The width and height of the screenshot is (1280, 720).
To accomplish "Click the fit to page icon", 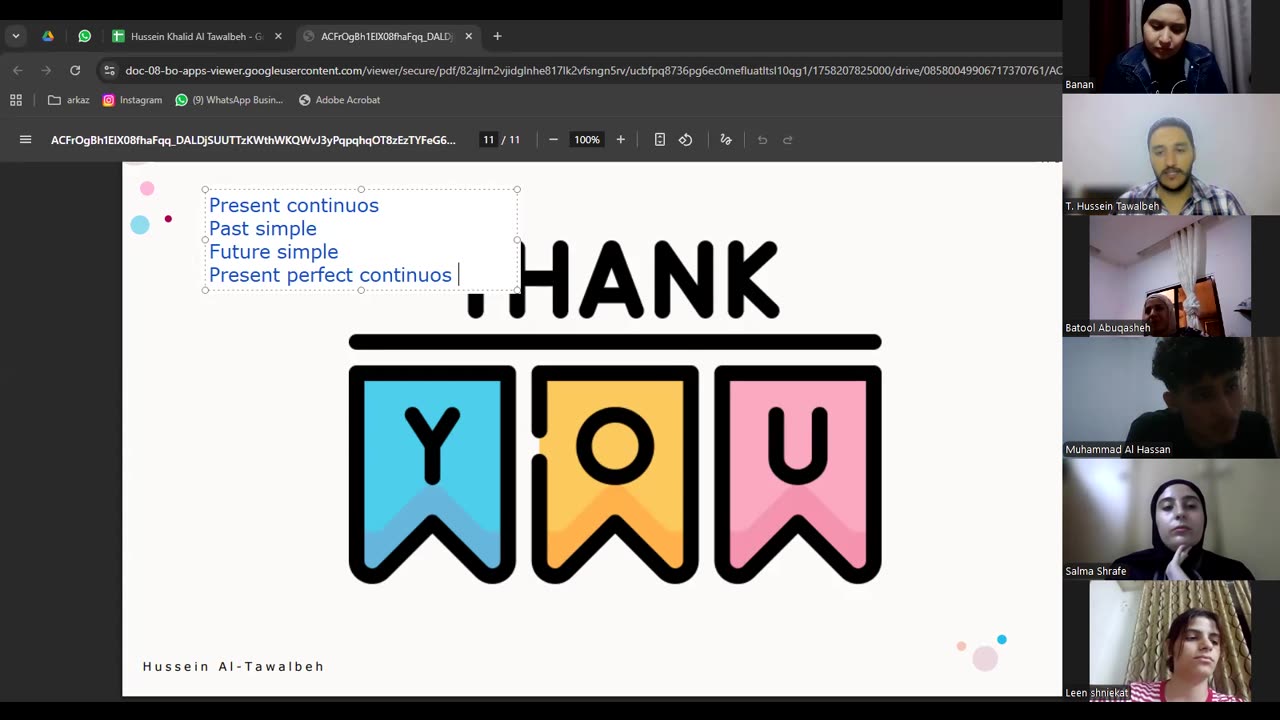I will pos(660,140).
